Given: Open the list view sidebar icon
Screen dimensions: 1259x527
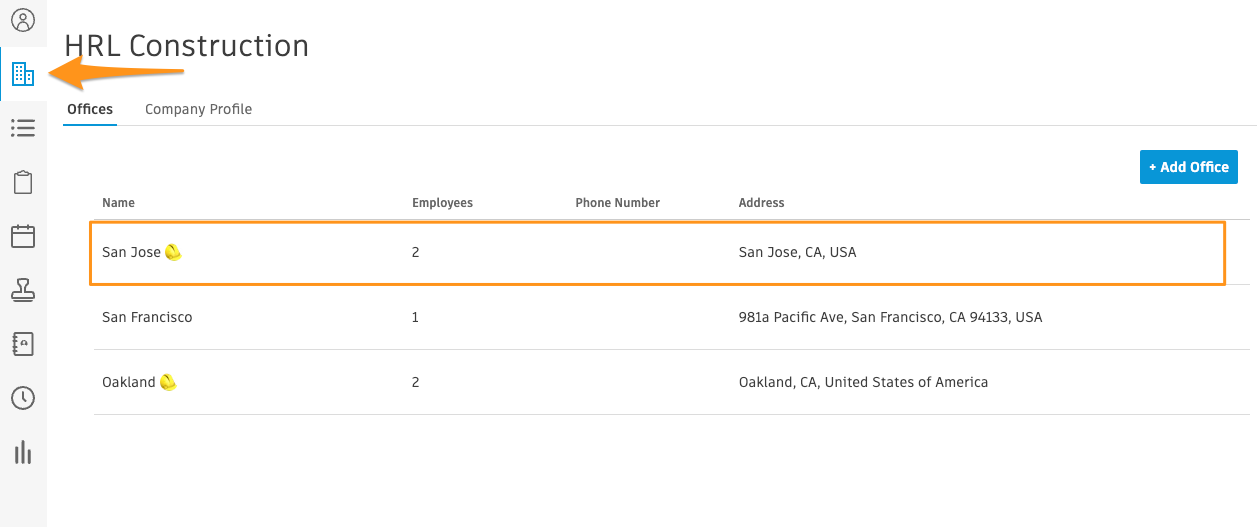Looking at the screenshot, I should tap(23, 128).
